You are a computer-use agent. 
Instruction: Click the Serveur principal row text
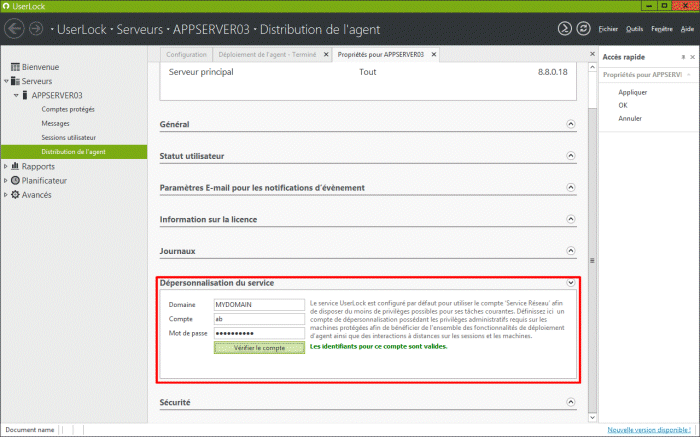pos(201,72)
